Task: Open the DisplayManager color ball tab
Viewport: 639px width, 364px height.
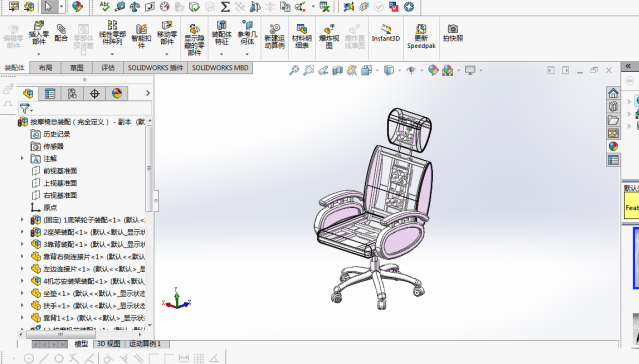Action: 117,94
